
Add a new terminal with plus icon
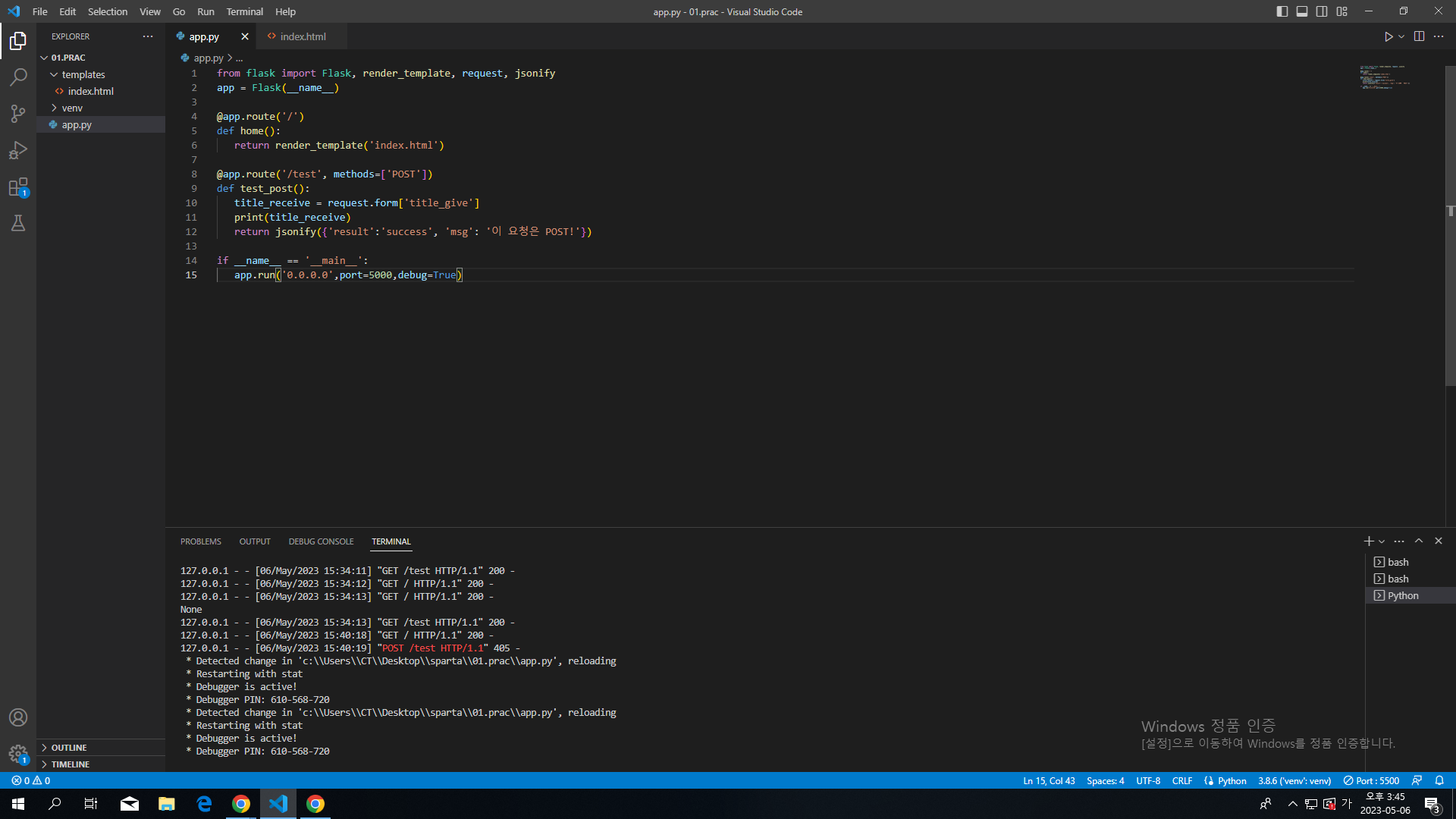point(1368,541)
